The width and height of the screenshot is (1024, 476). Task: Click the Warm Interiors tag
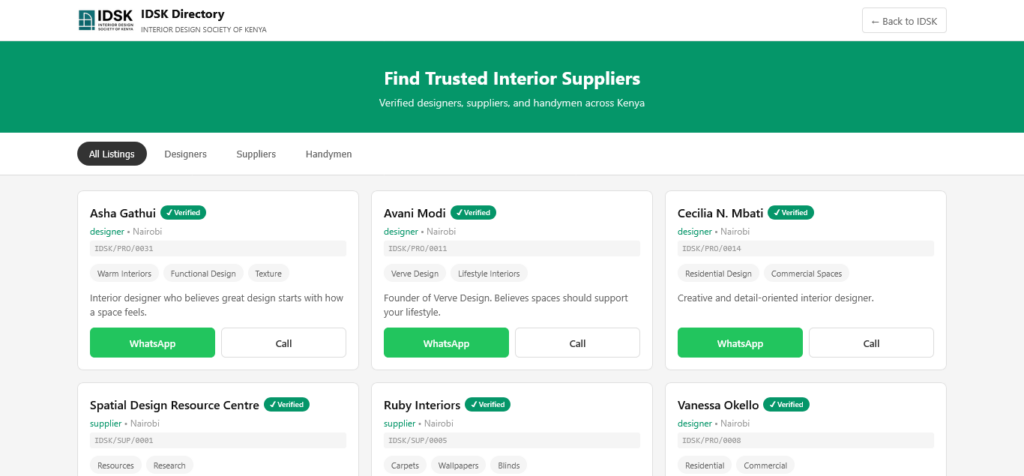[124, 273]
